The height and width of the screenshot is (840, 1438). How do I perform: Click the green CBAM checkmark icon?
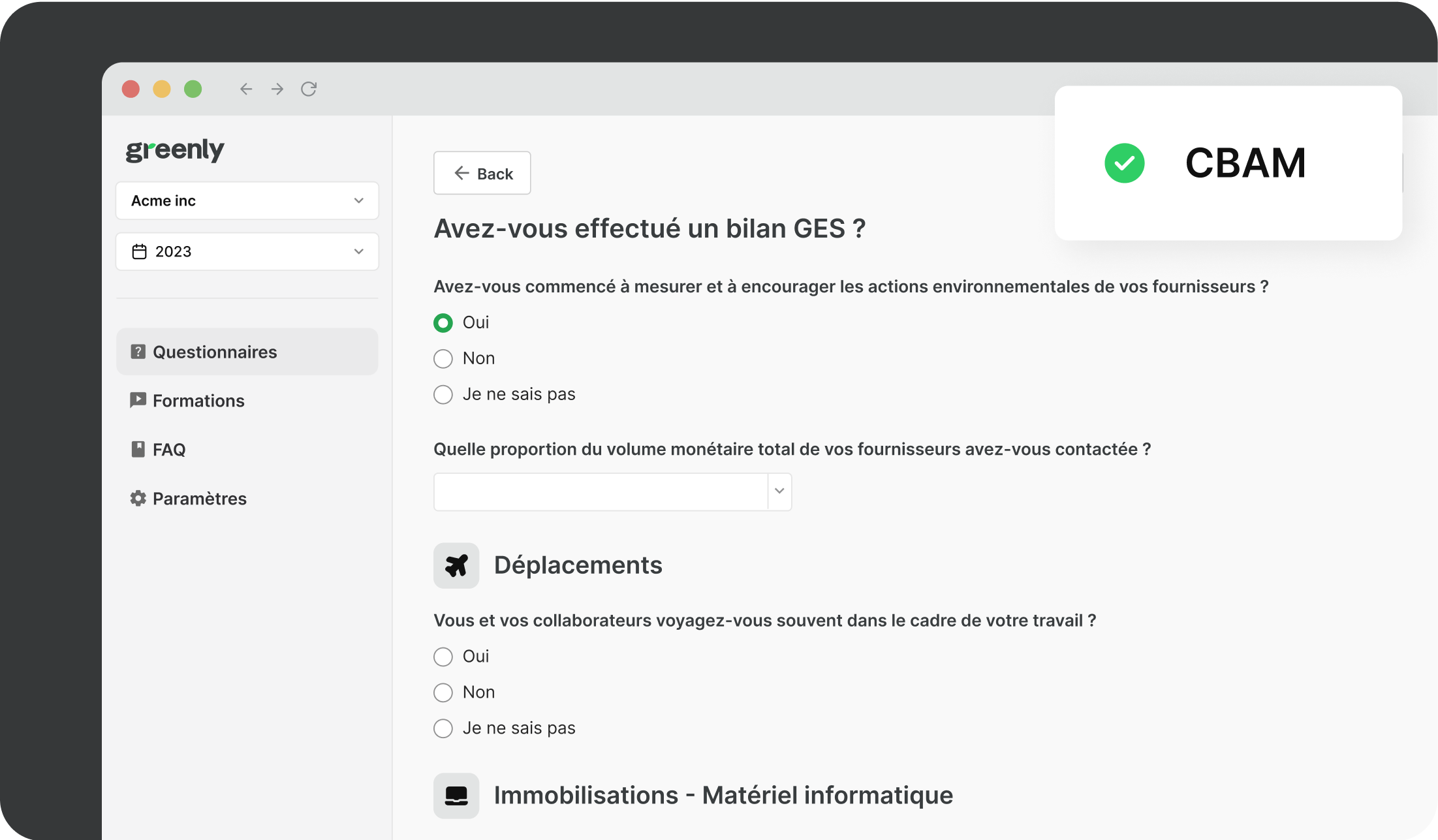coord(1124,163)
